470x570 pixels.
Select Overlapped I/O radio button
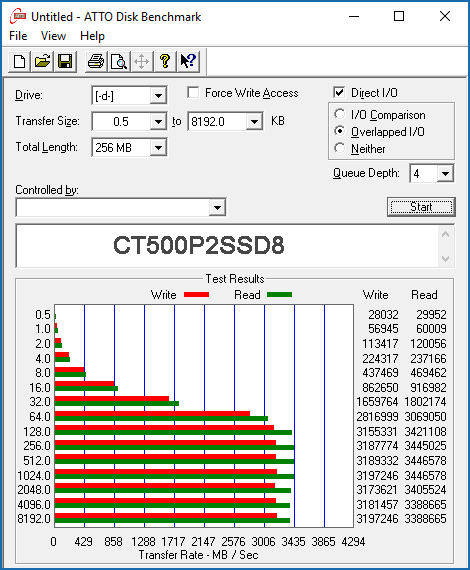click(340, 131)
